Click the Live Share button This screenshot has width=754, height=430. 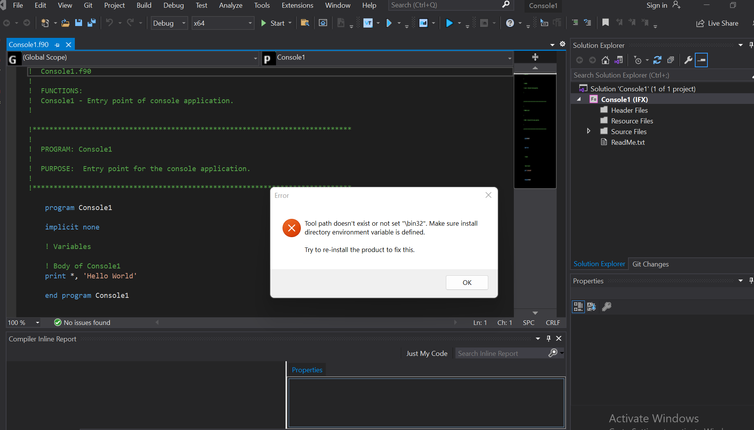pos(717,23)
